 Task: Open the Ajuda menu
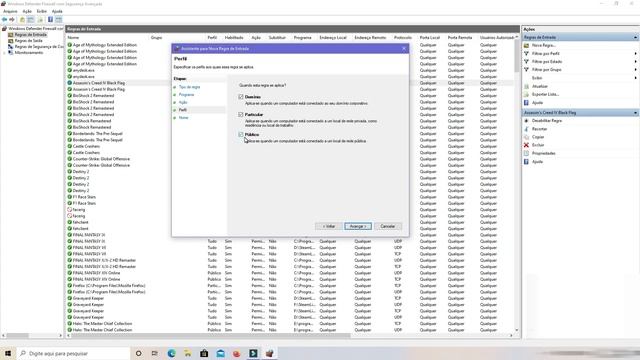(57, 11)
